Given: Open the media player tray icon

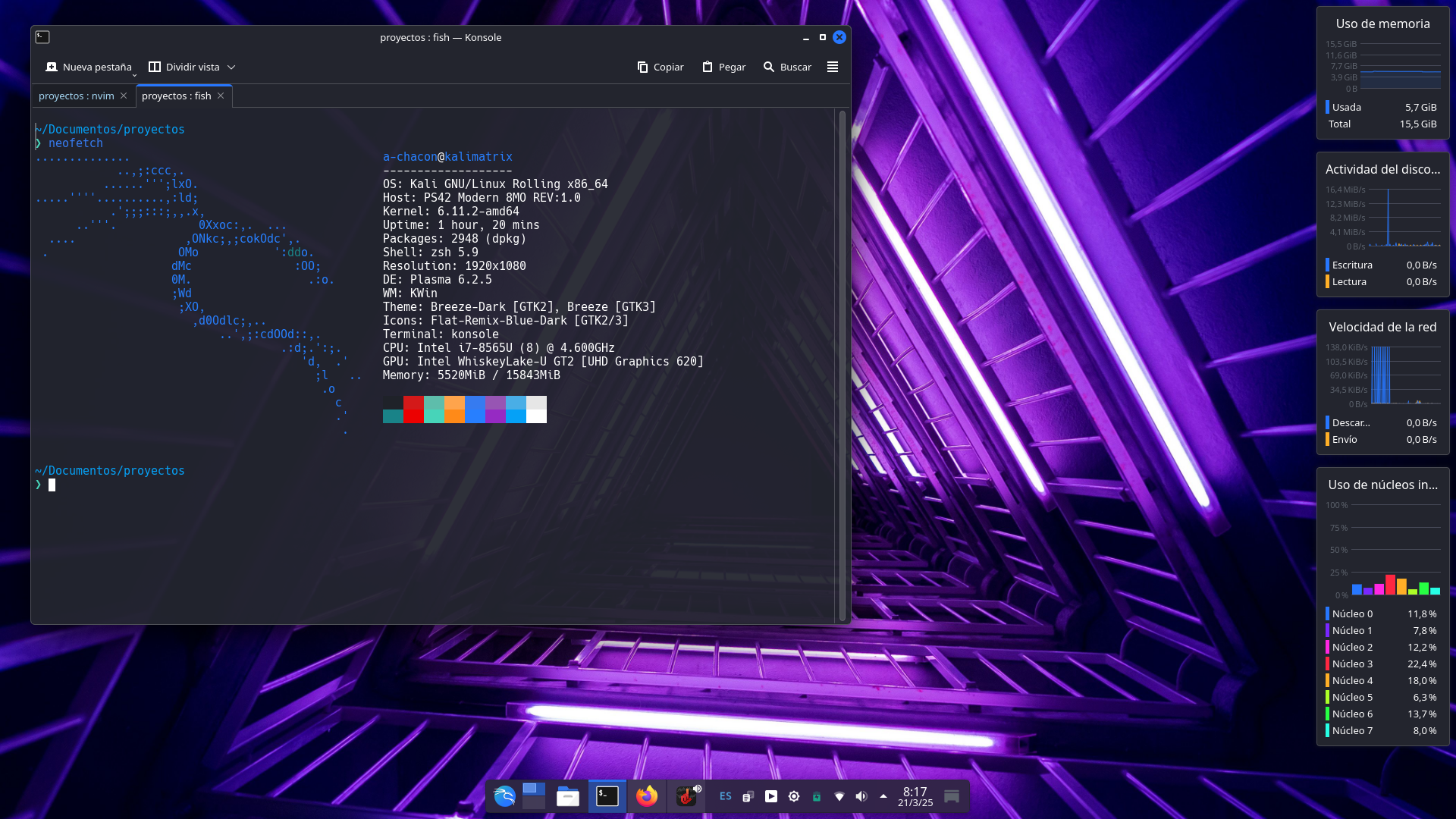Looking at the screenshot, I should pyautogui.click(x=771, y=796).
